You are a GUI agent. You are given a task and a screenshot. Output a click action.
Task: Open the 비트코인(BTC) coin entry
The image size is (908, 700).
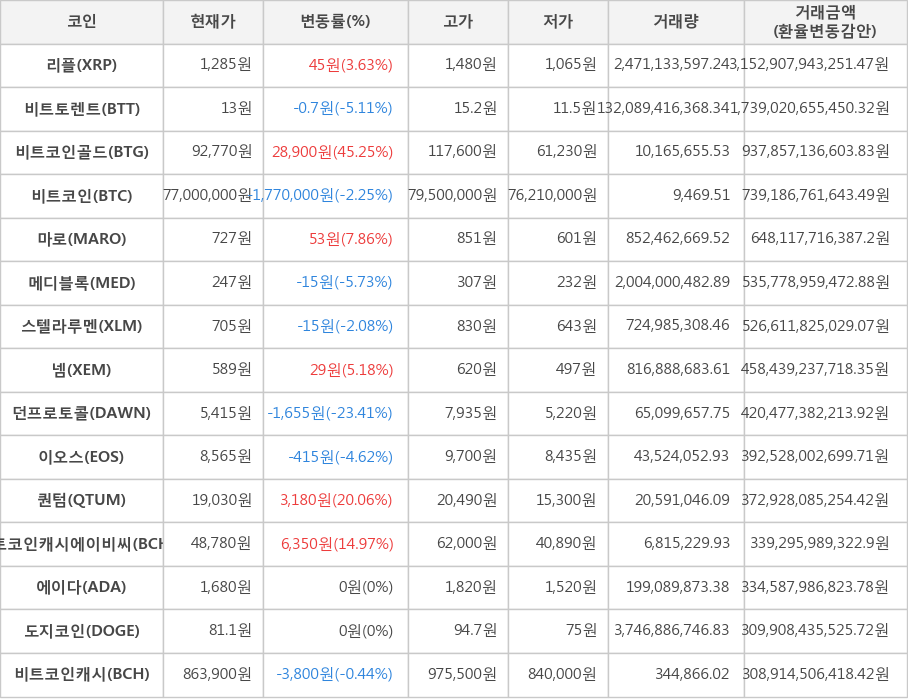pyautogui.click(x=82, y=195)
